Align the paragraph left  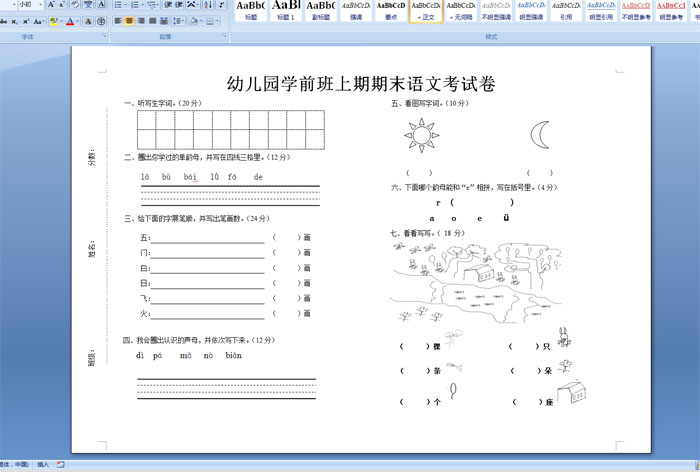(118, 21)
